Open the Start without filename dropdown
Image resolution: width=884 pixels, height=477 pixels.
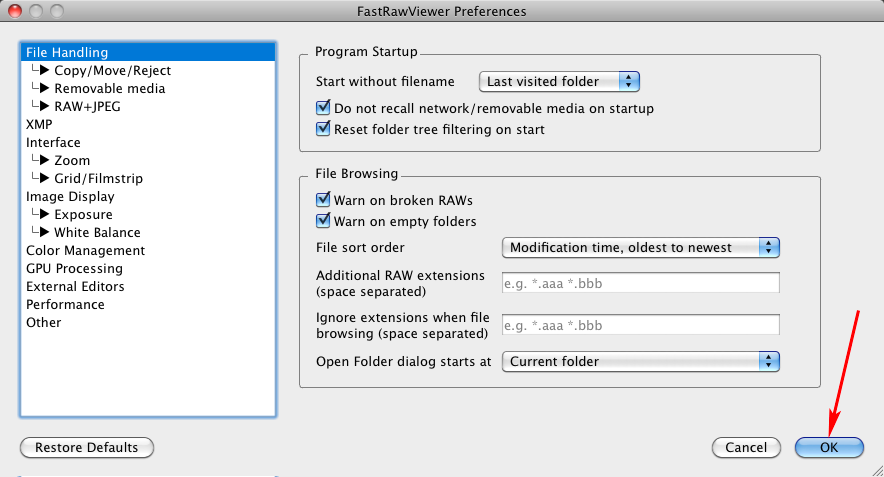tap(559, 81)
